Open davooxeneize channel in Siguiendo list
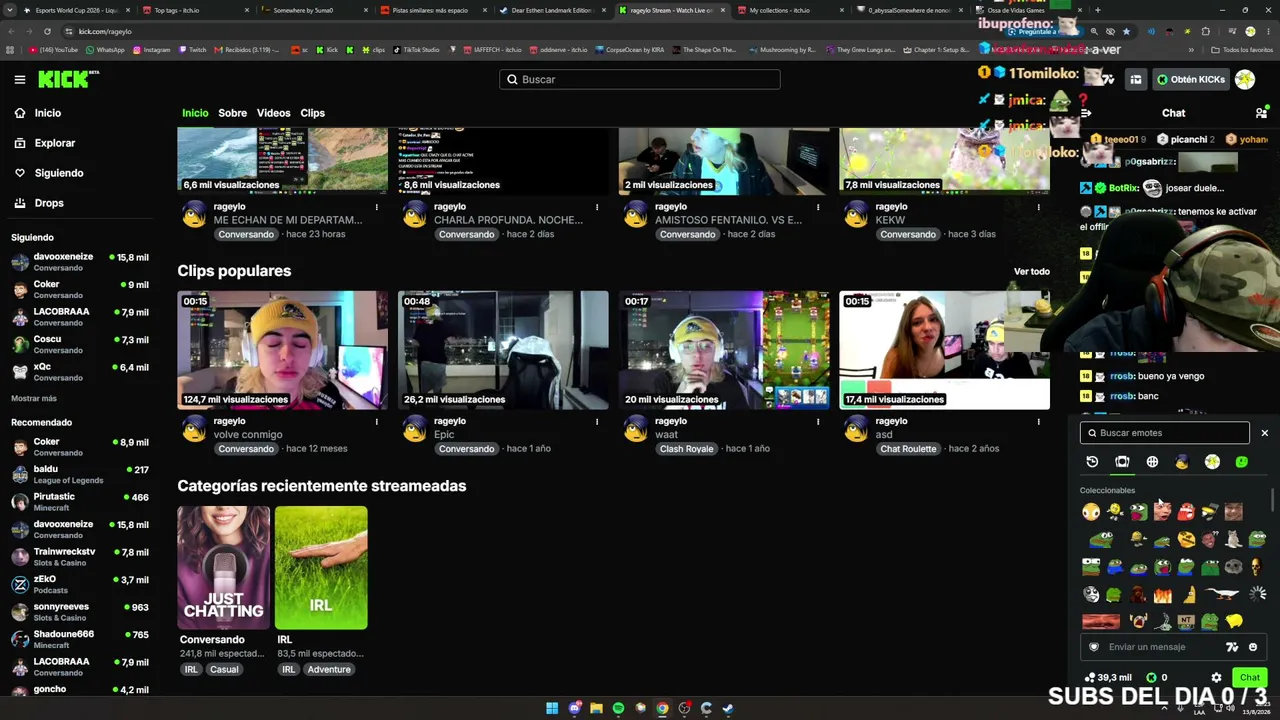 tap(80, 262)
